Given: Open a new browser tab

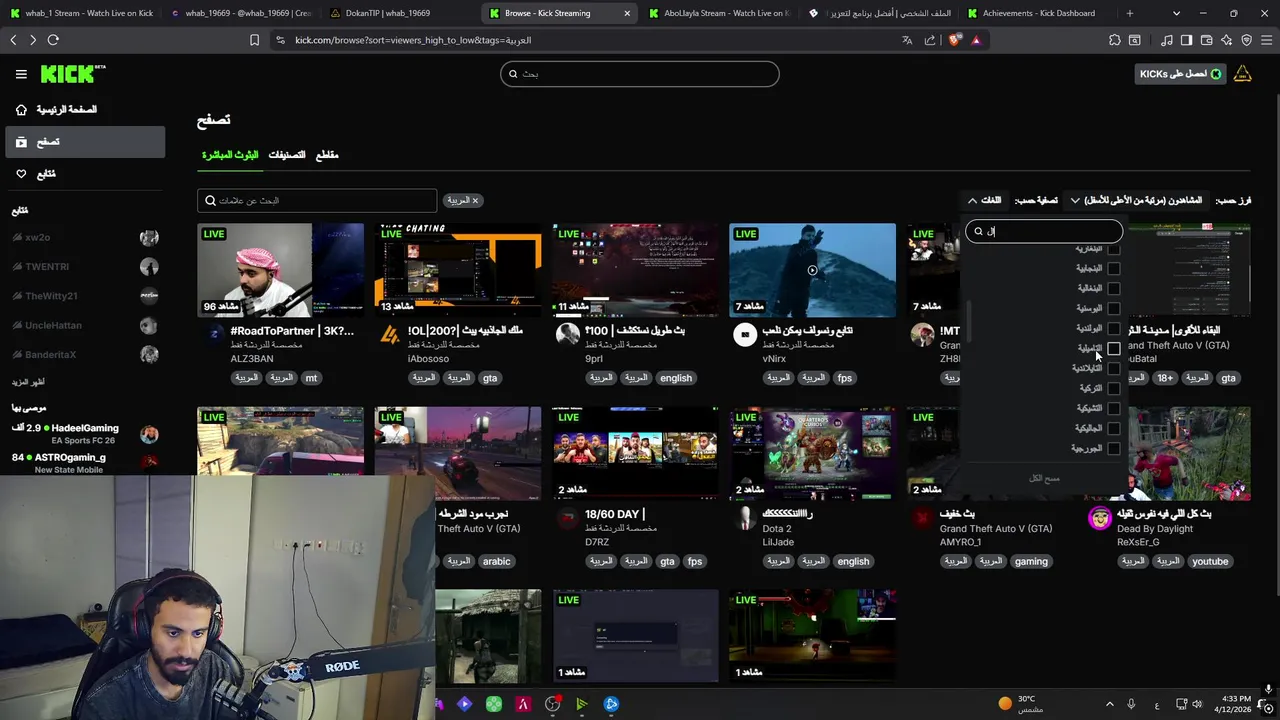Looking at the screenshot, I should click(x=1130, y=13).
